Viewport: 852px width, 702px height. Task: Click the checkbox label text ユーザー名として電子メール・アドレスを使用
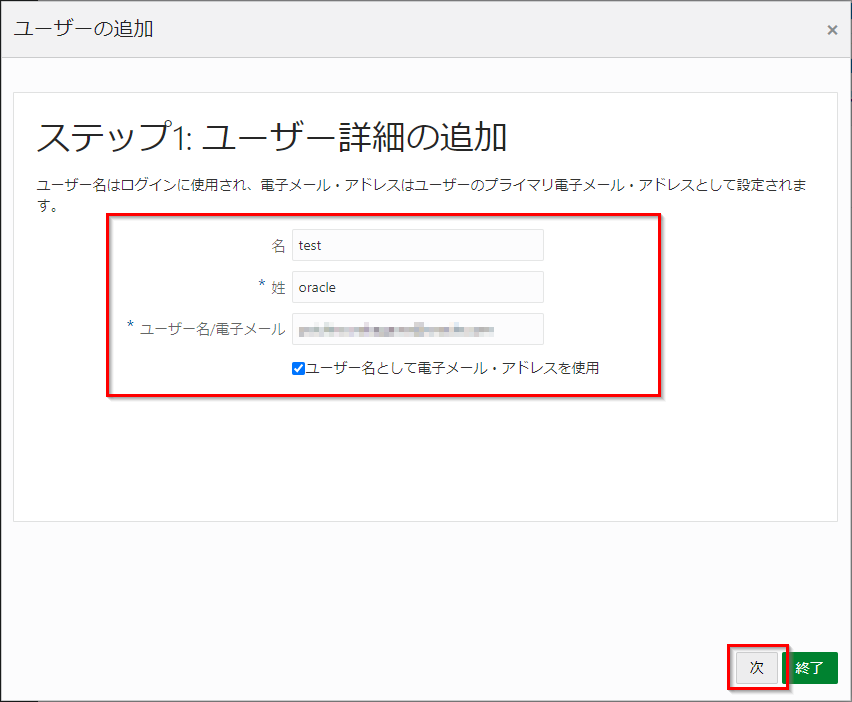452,368
